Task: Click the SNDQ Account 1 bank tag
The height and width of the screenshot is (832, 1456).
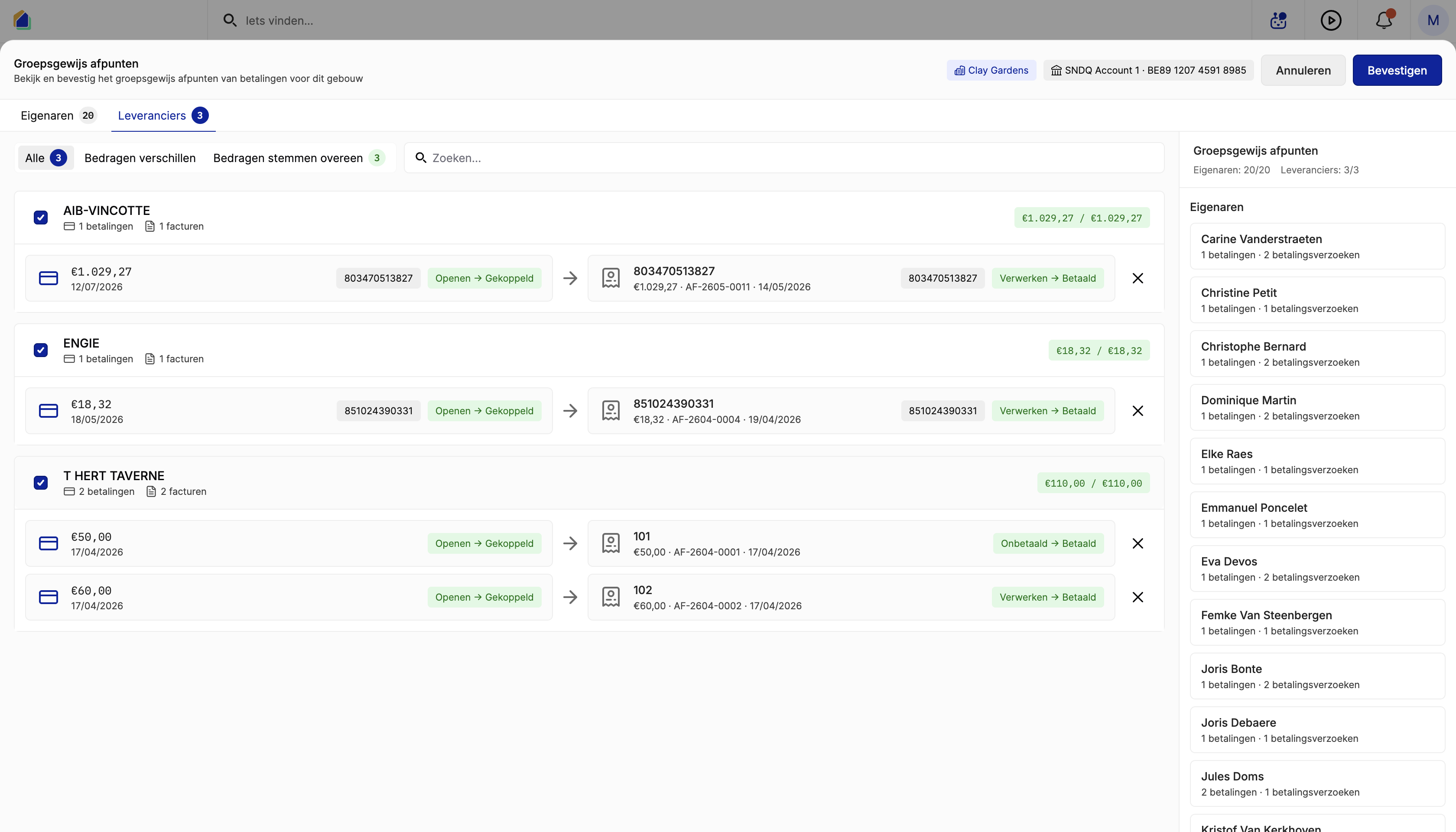Action: (x=1148, y=70)
